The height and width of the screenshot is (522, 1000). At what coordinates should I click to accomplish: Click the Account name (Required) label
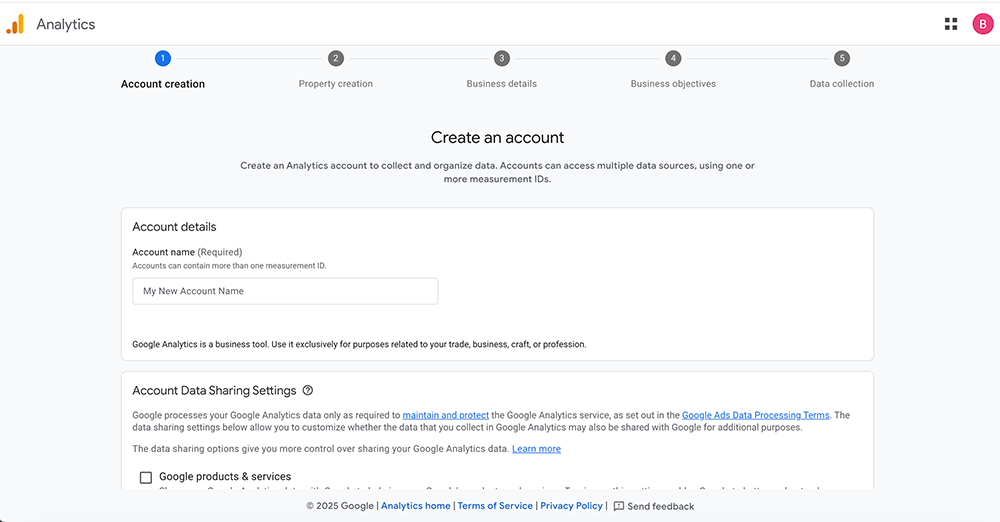(187, 252)
